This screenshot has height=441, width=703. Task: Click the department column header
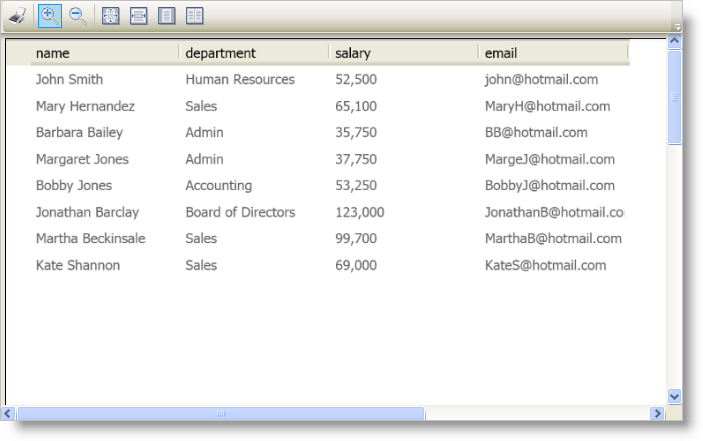pyautogui.click(x=254, y=53)
